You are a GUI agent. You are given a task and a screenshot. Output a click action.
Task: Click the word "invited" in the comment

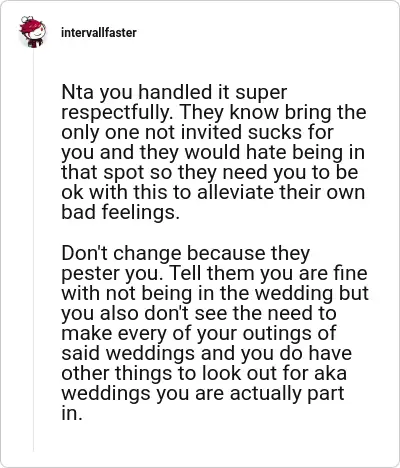[211, 132]
